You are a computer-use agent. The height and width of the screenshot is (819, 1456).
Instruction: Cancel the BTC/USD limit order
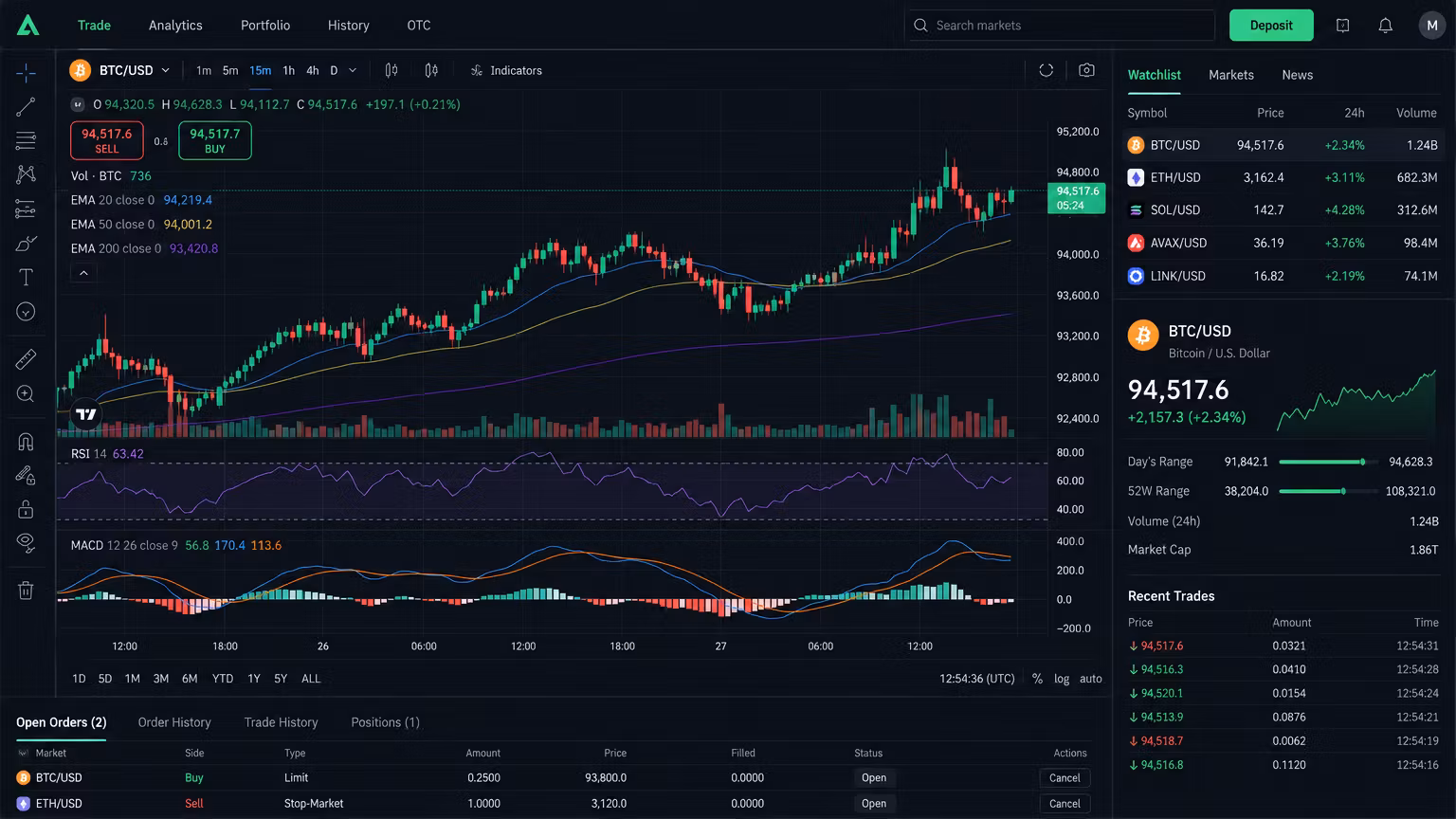point(1065,777)
